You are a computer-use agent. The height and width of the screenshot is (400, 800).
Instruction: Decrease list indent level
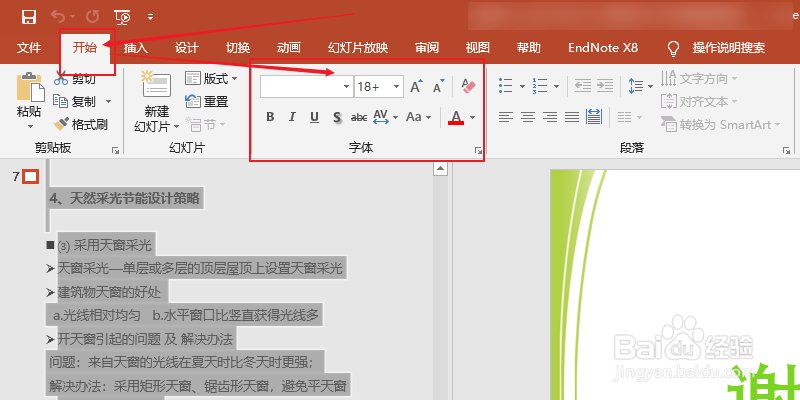[x=582, y=86]
